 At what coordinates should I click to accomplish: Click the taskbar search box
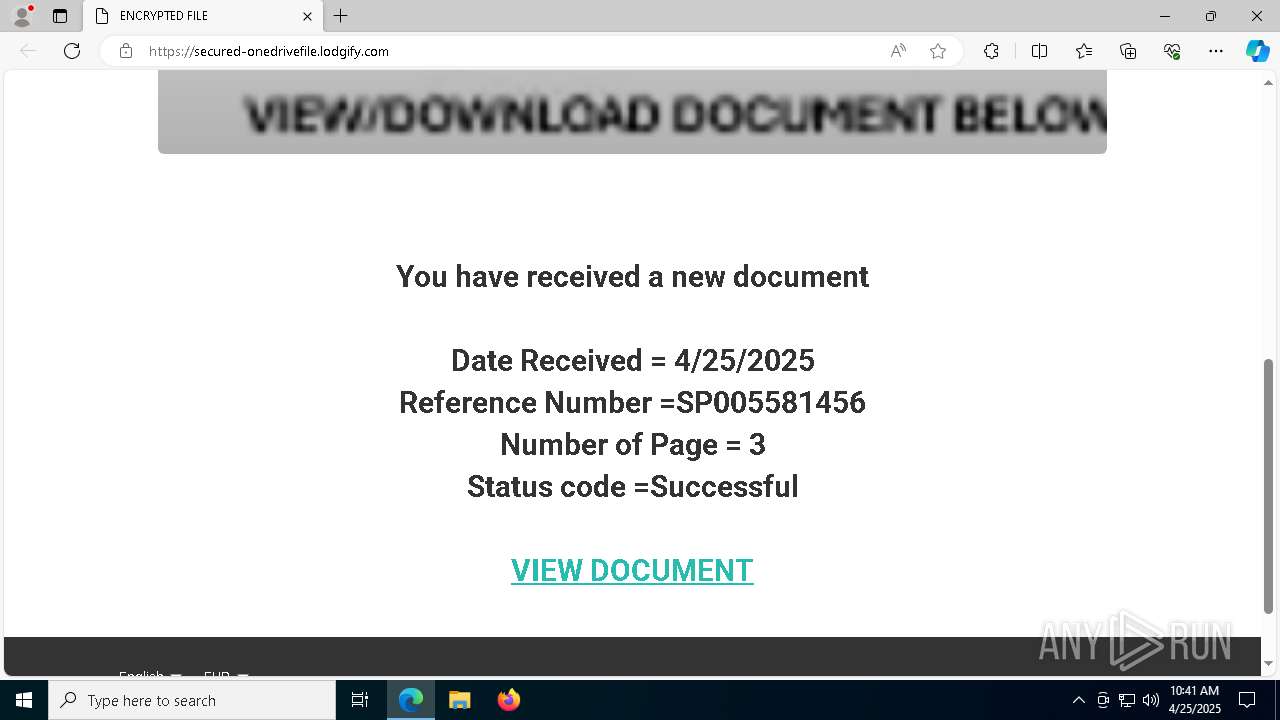point(192,700)
